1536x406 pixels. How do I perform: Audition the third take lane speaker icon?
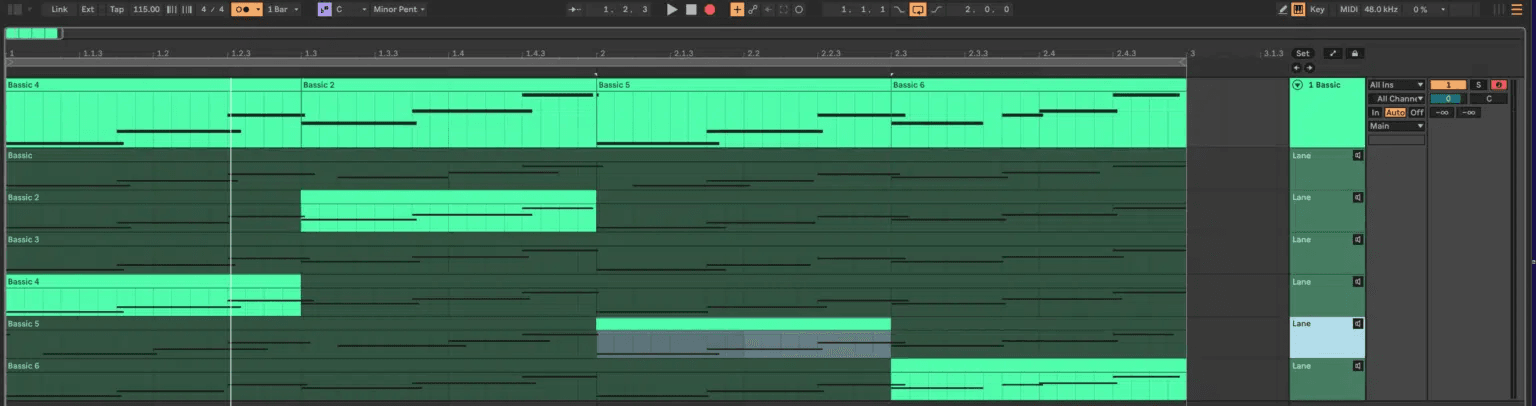tap(1357, 240)
